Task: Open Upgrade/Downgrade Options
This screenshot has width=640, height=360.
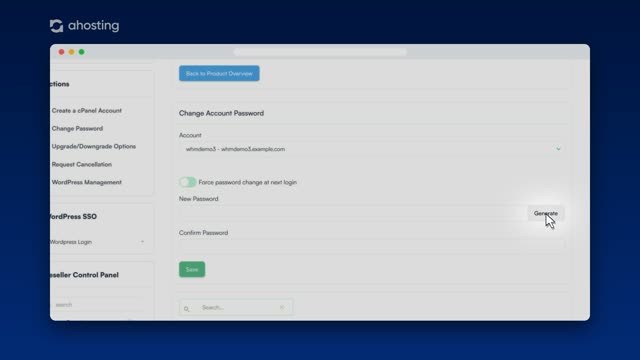Action: tap(93, 147)
